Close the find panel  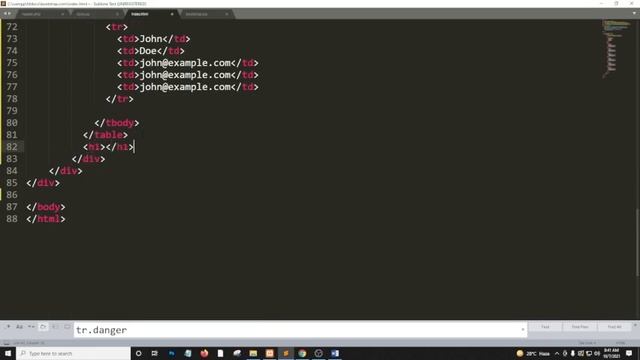635,325
